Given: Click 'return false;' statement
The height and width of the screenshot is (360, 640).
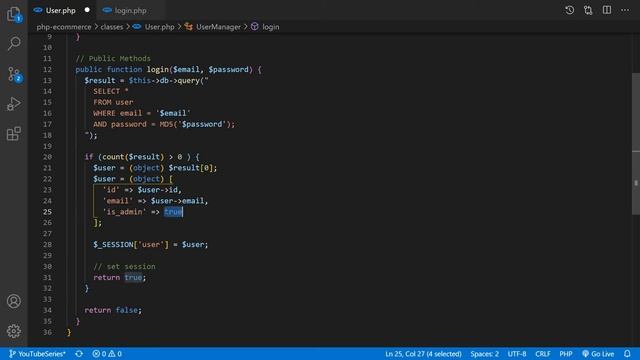Looking at the screenshot, I should pos(113,310).
